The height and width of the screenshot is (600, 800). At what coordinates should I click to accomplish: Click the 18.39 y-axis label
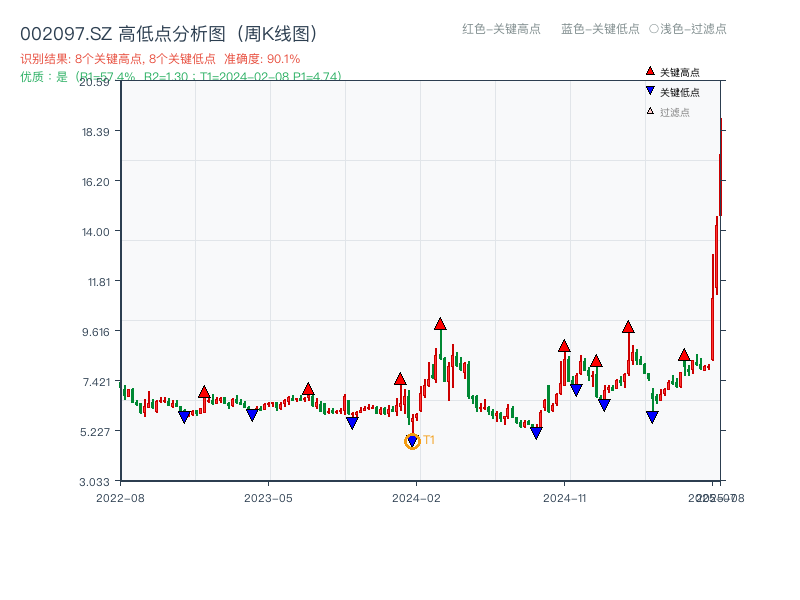(x=95, y=132)
